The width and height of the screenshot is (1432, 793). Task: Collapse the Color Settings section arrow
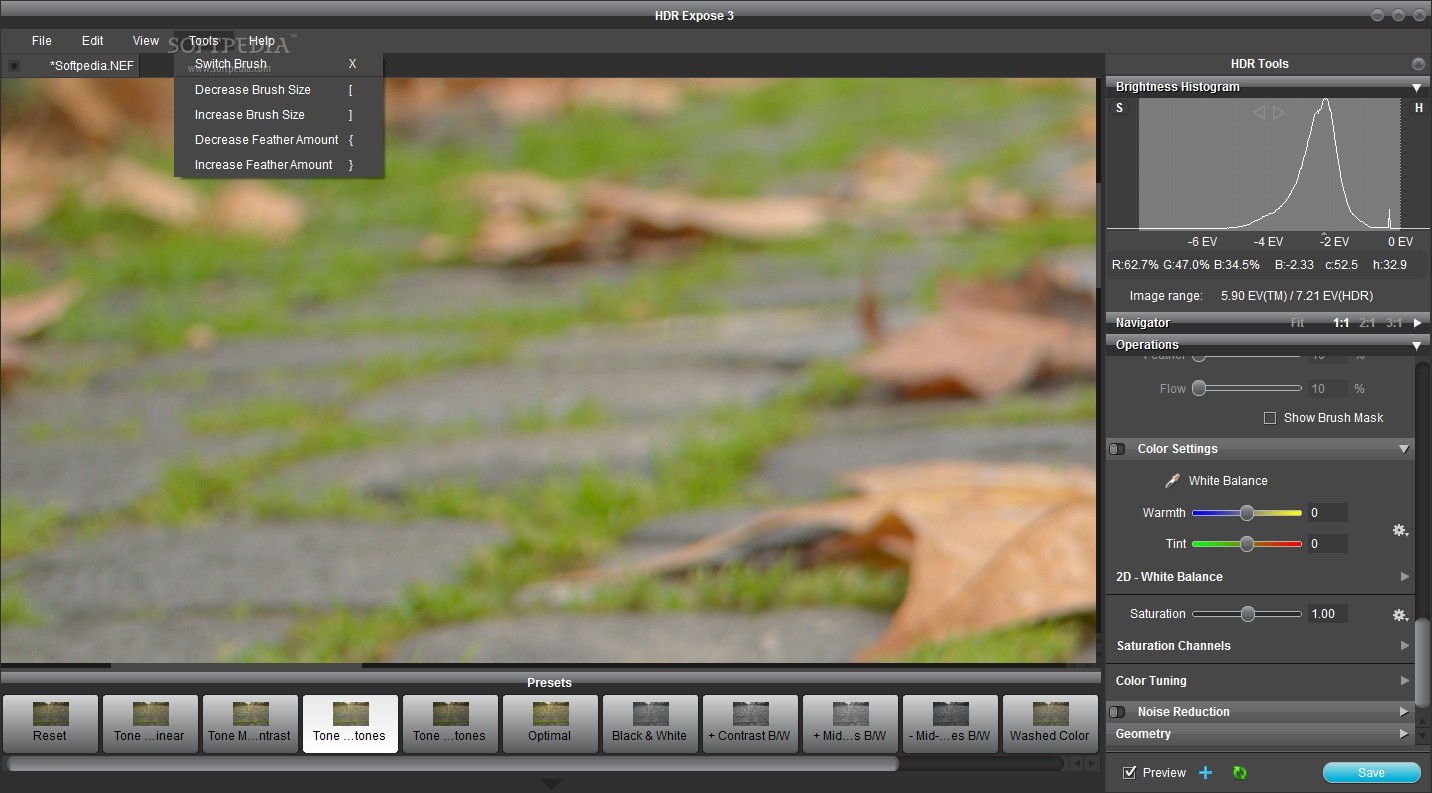coord(1404,449)
